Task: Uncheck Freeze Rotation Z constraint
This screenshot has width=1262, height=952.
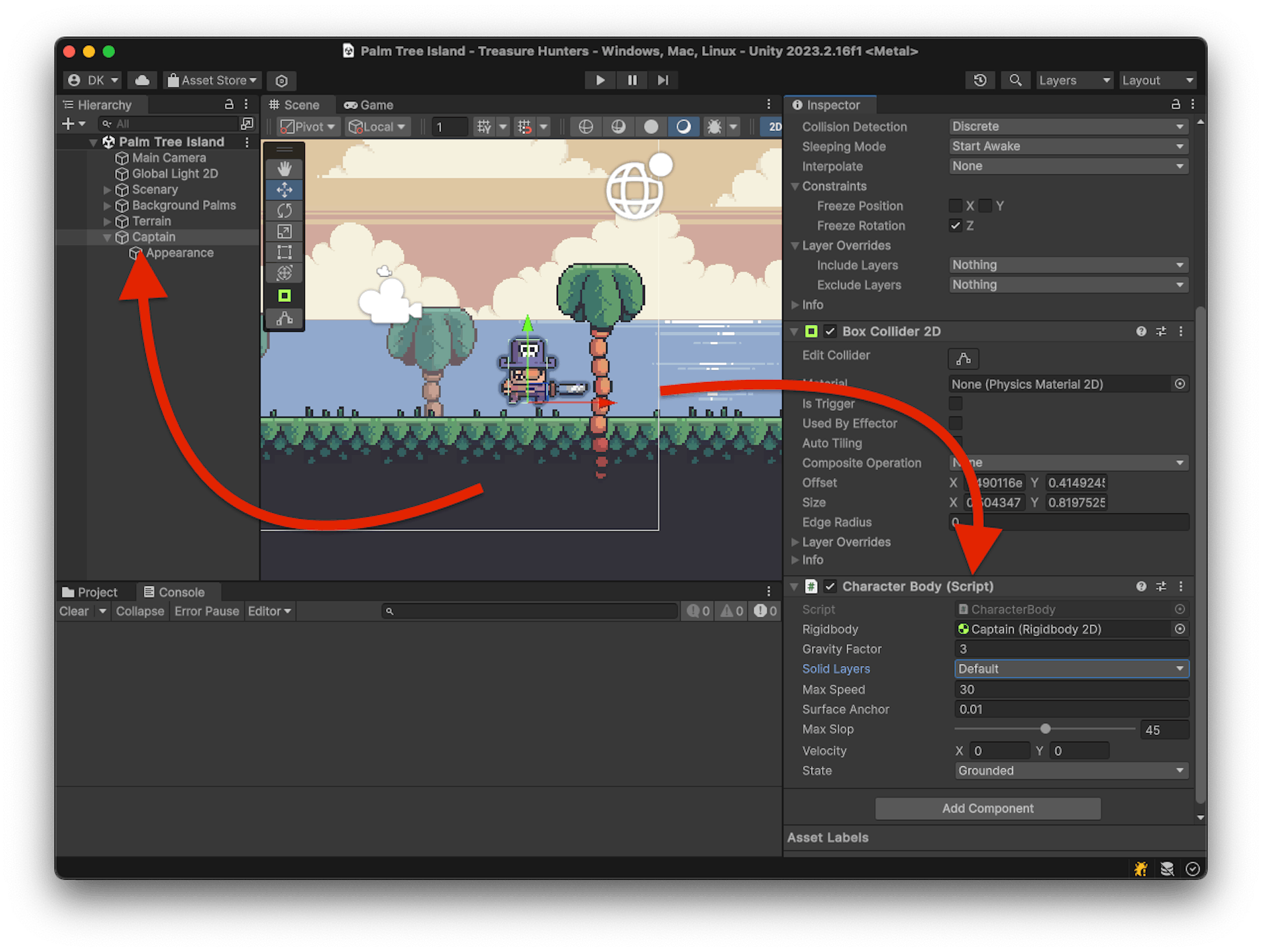Action: tap(956, 226)
